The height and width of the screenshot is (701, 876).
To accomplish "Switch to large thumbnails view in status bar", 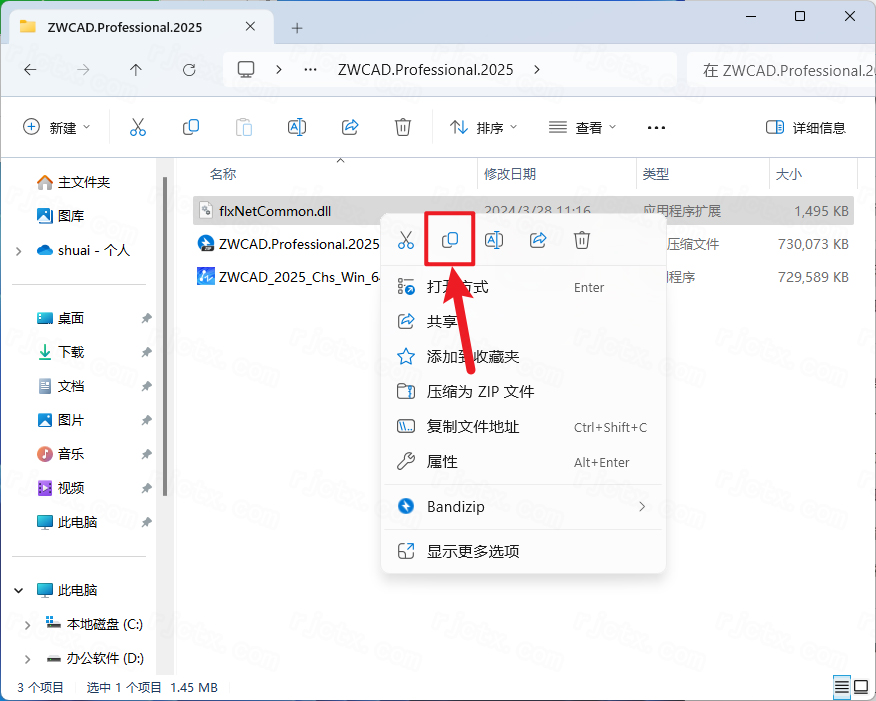I will pyautogui.click(x=862, y=687).
